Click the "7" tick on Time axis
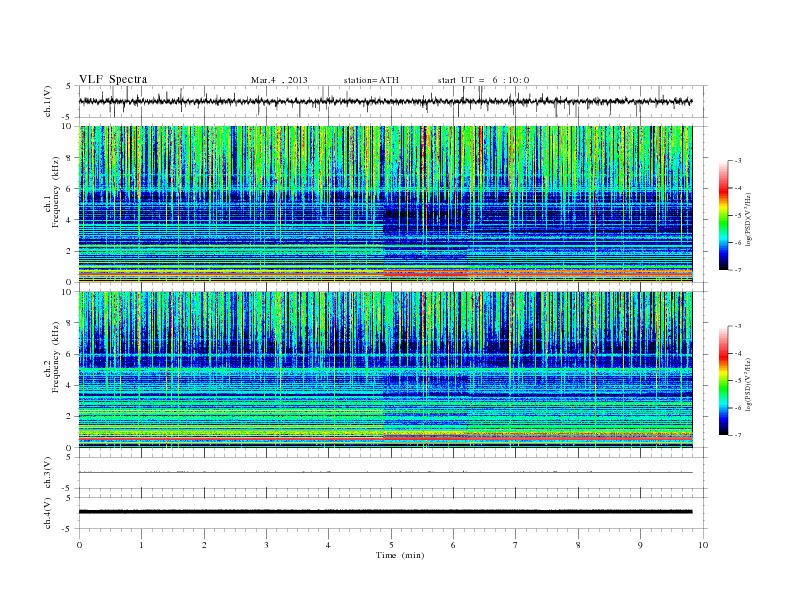The width and height of the screenshot is (792, 612). pyautogui.click(x=516, y=545)
